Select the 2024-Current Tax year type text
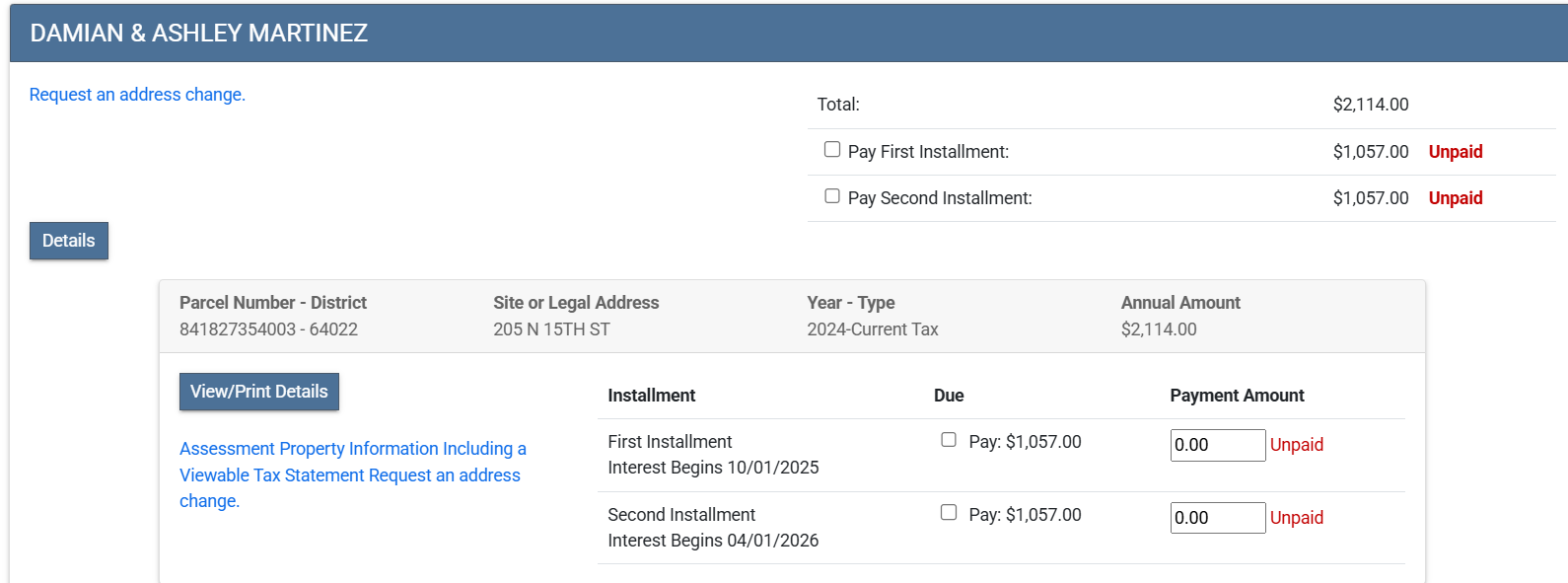The width and height of the screenshot is (1568, 583). (x=872, y=329)
